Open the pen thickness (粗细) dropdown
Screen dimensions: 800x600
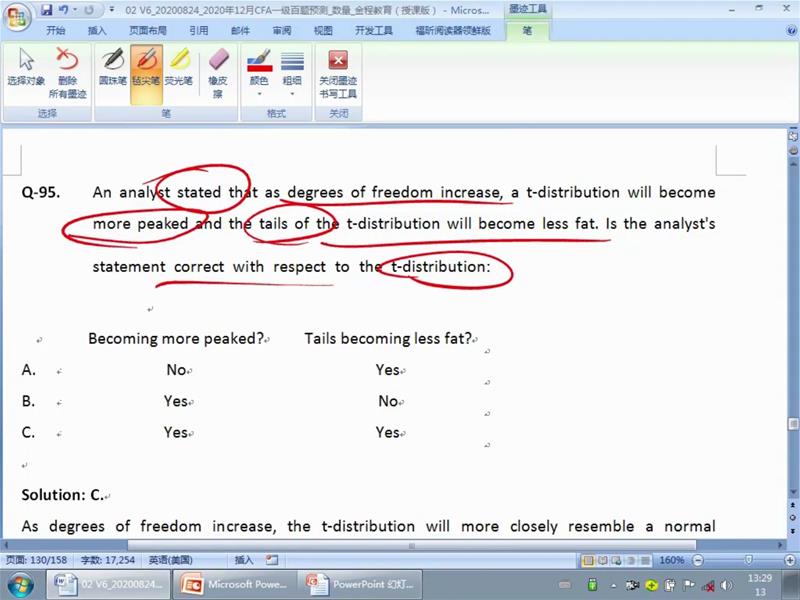pos(292,71)
